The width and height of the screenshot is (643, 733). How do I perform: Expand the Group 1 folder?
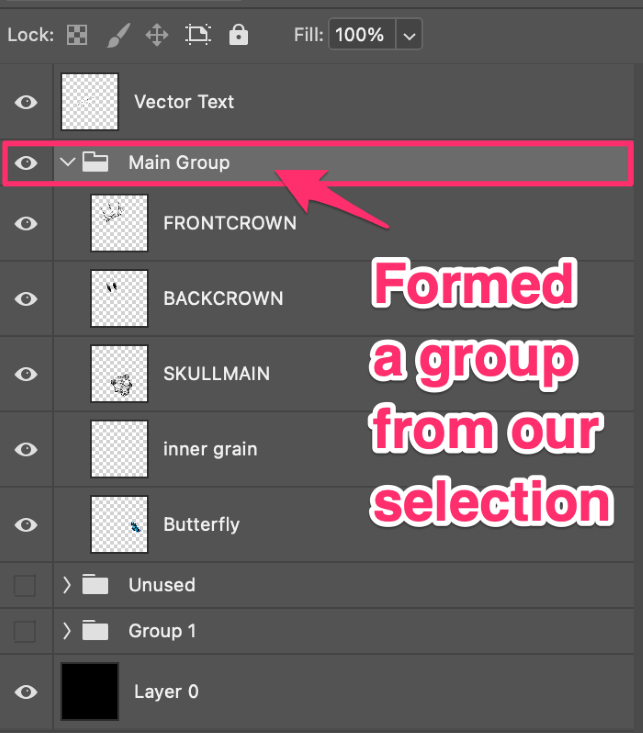67,631
